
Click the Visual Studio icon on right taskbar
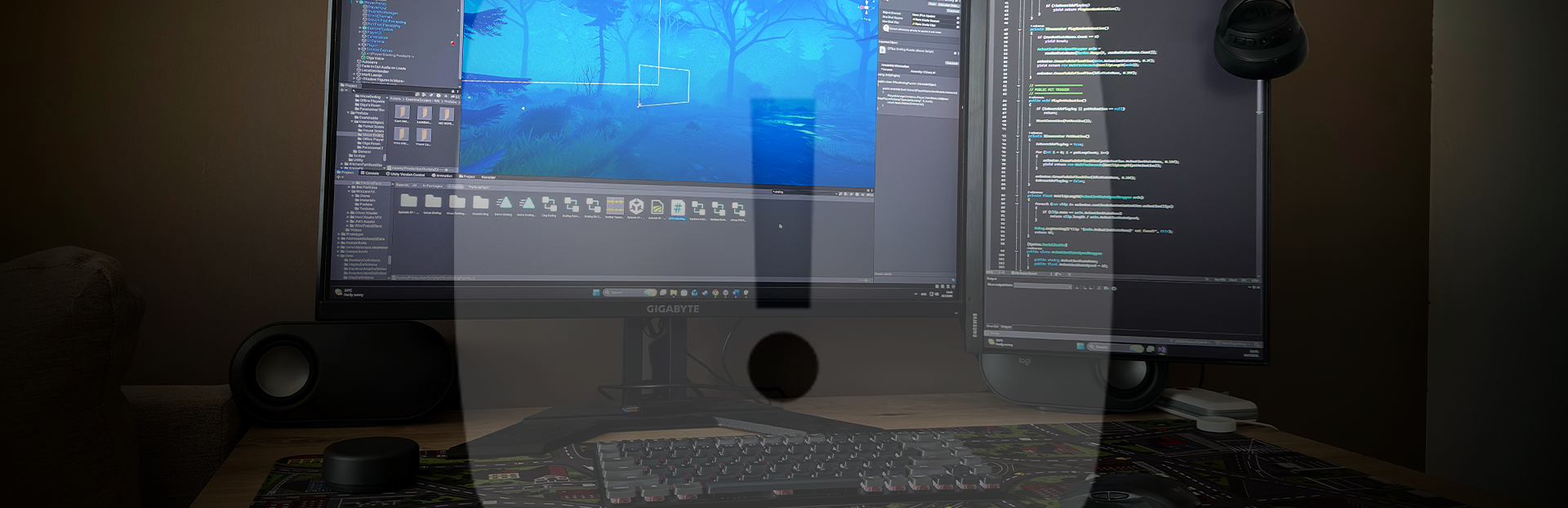(1162, 350)
